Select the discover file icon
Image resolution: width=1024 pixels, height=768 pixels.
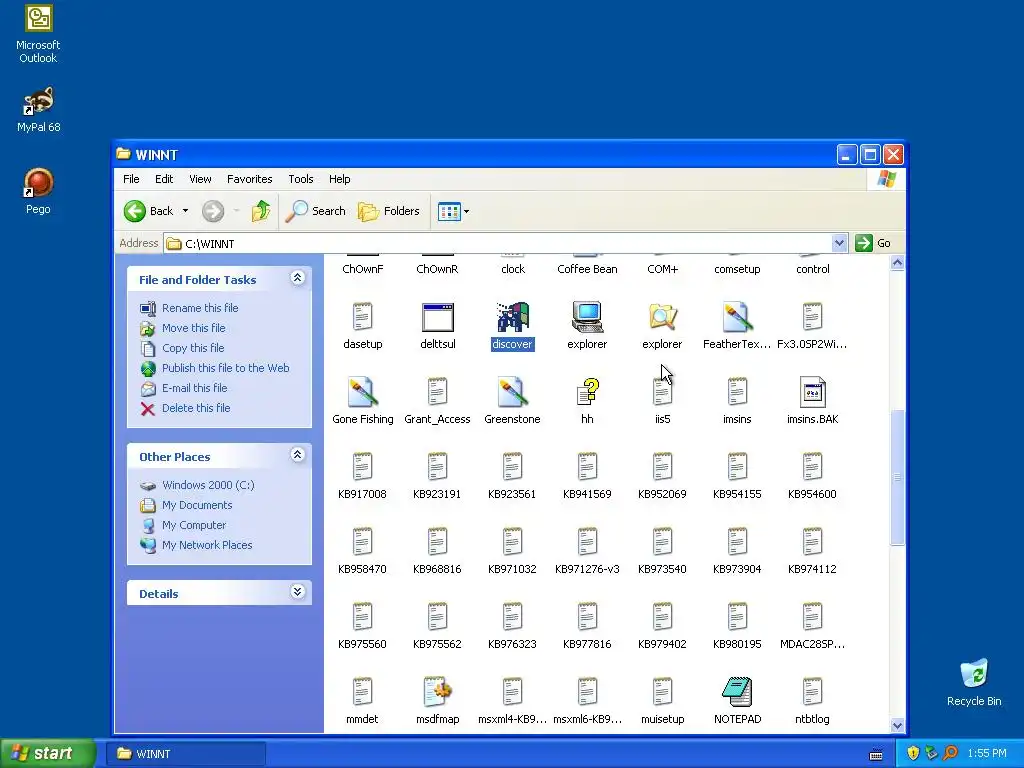coord(512,317)
